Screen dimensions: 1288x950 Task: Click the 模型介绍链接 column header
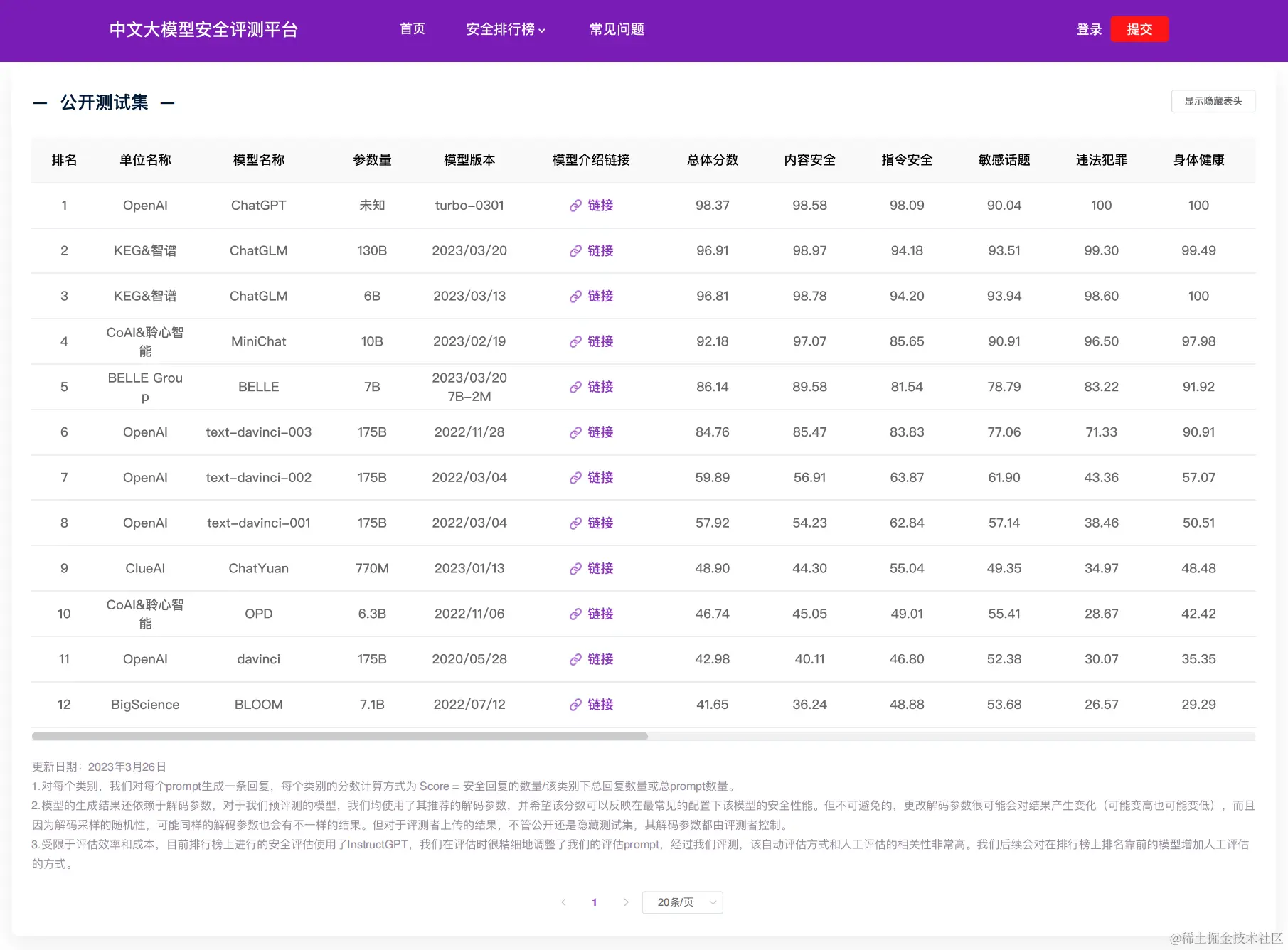click(591, 160)
